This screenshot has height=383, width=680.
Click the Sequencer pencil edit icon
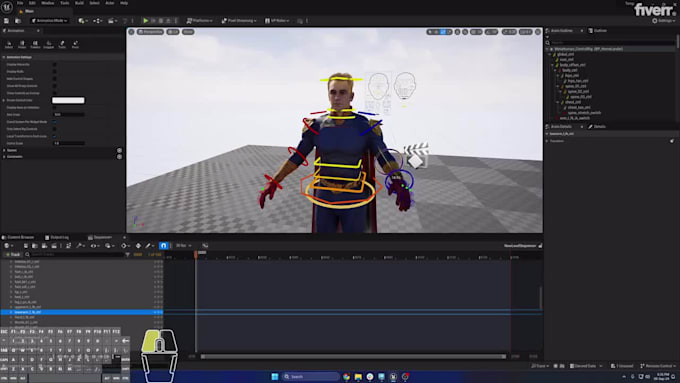point(149,246)
